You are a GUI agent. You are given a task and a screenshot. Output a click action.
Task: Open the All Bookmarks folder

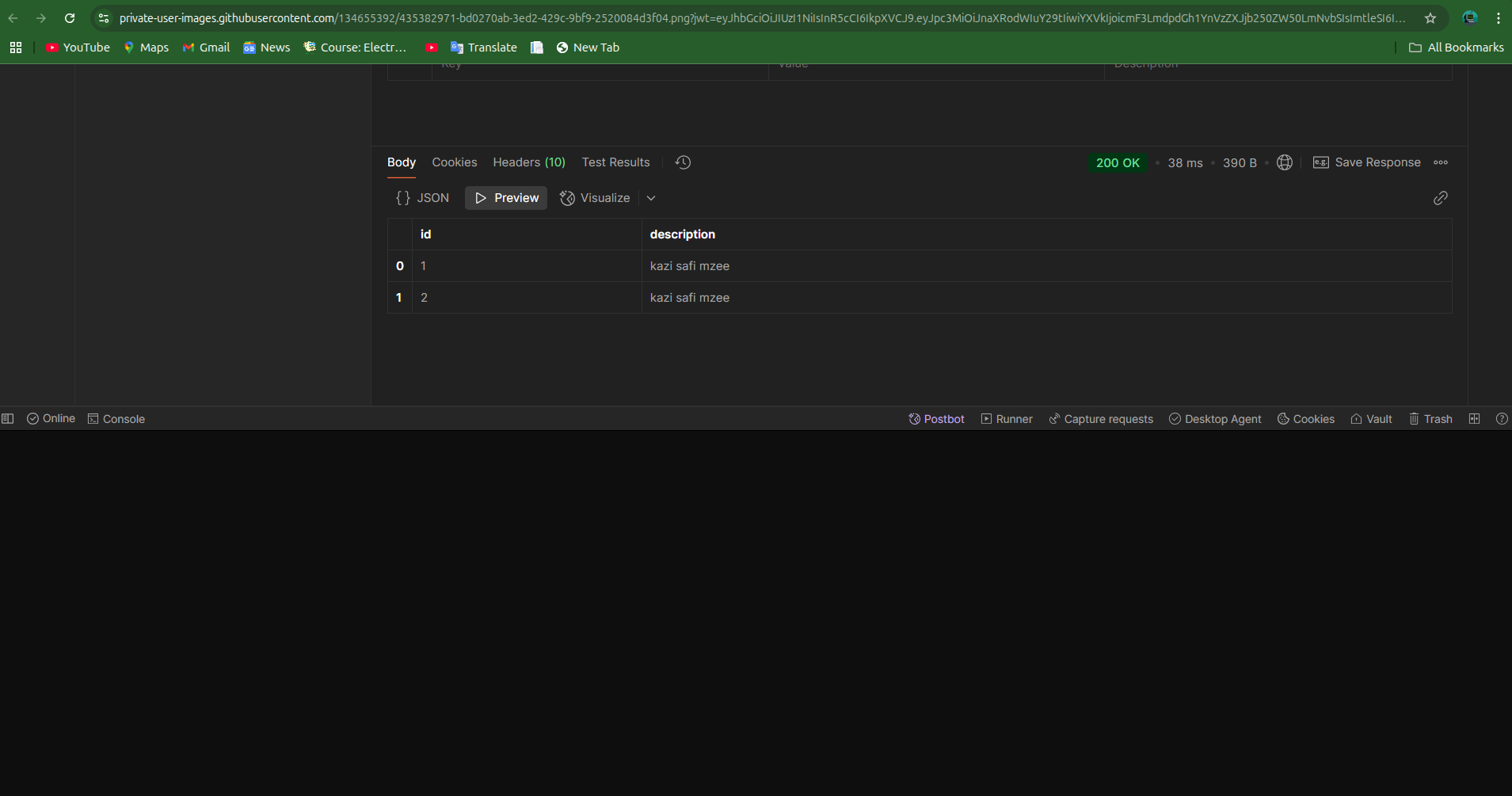(x=1456, y=48)
